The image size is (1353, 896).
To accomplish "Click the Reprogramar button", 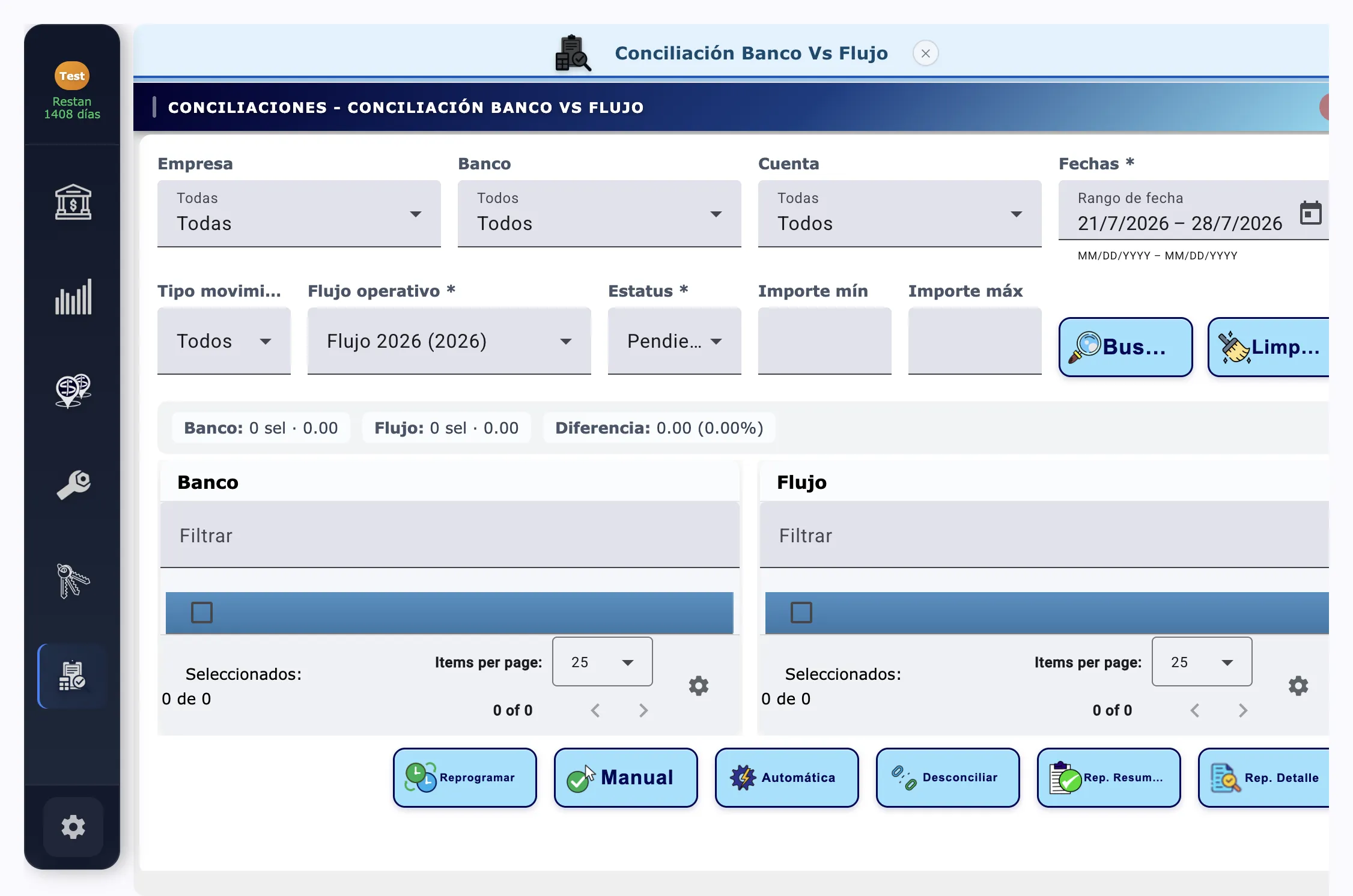I will [465, 778].
